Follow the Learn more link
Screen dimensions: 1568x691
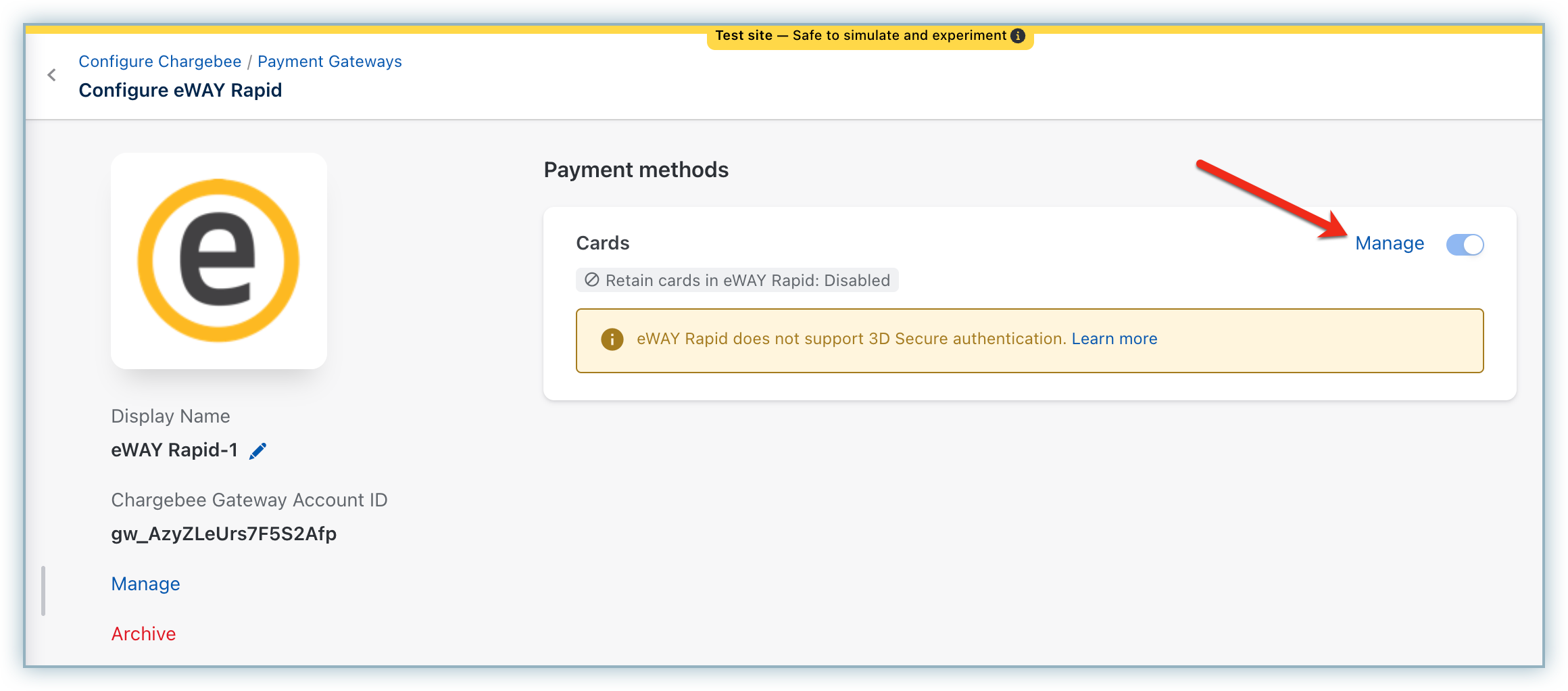click(x=1114, y=339)
